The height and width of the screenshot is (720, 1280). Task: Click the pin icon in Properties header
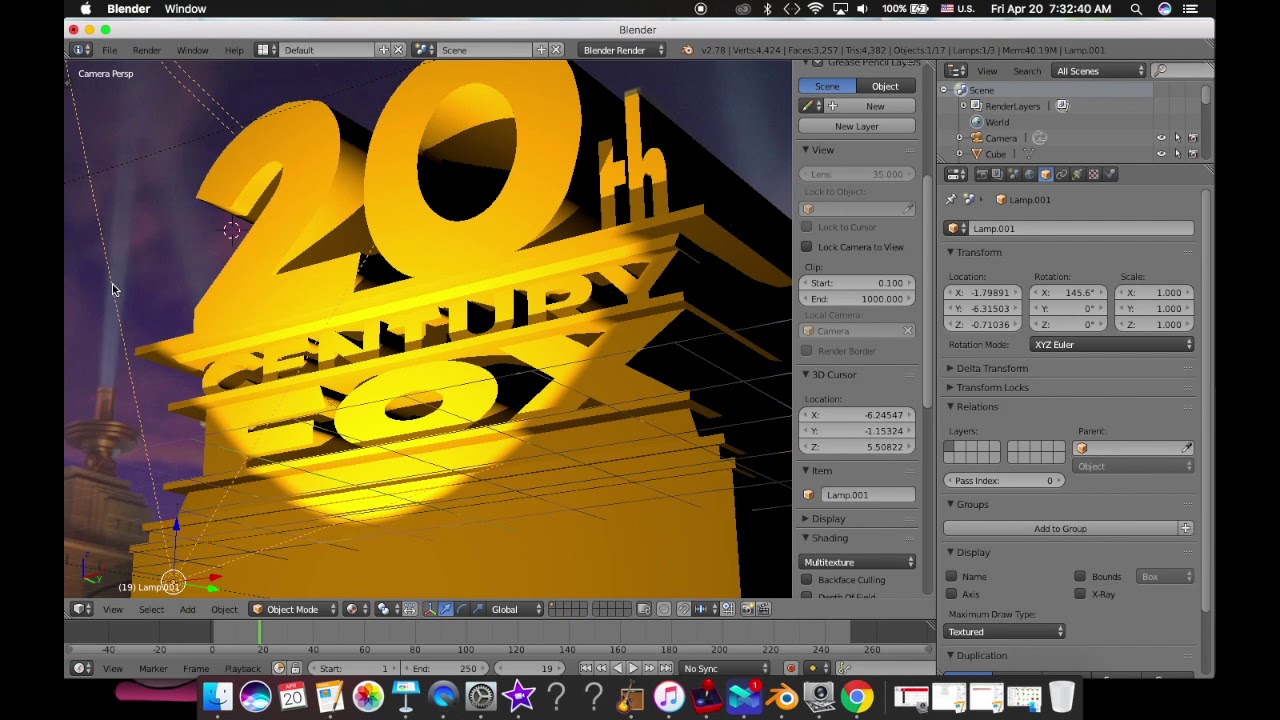(951, 199)
